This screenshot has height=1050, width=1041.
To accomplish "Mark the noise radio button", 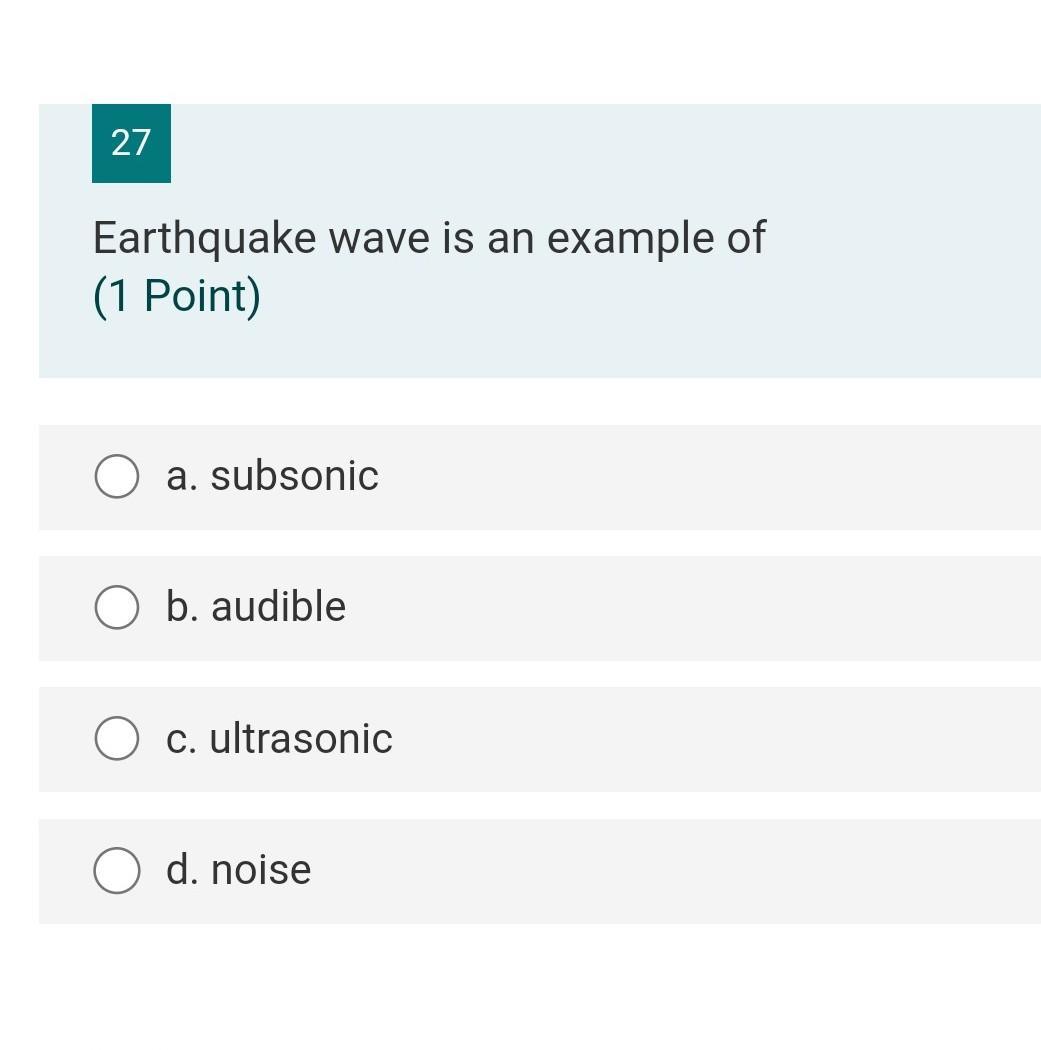I will [117, 870].
